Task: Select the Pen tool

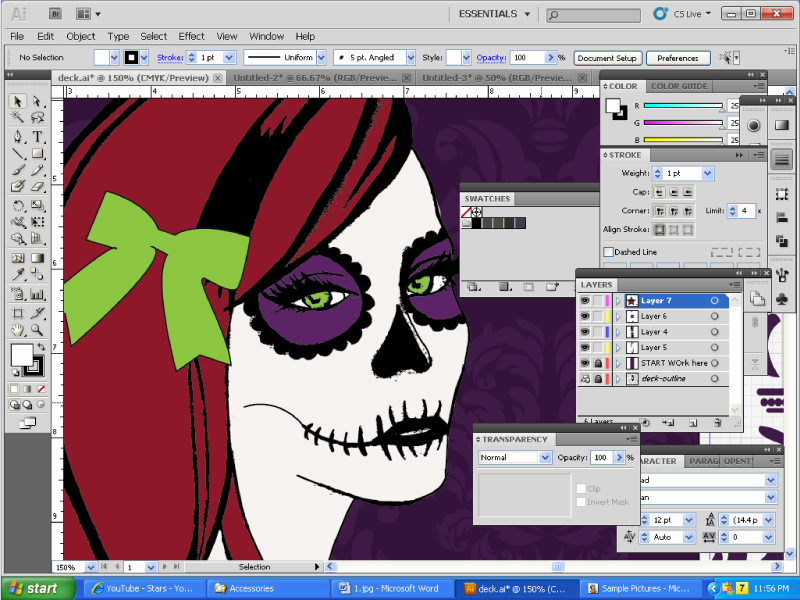Action: 17,137
